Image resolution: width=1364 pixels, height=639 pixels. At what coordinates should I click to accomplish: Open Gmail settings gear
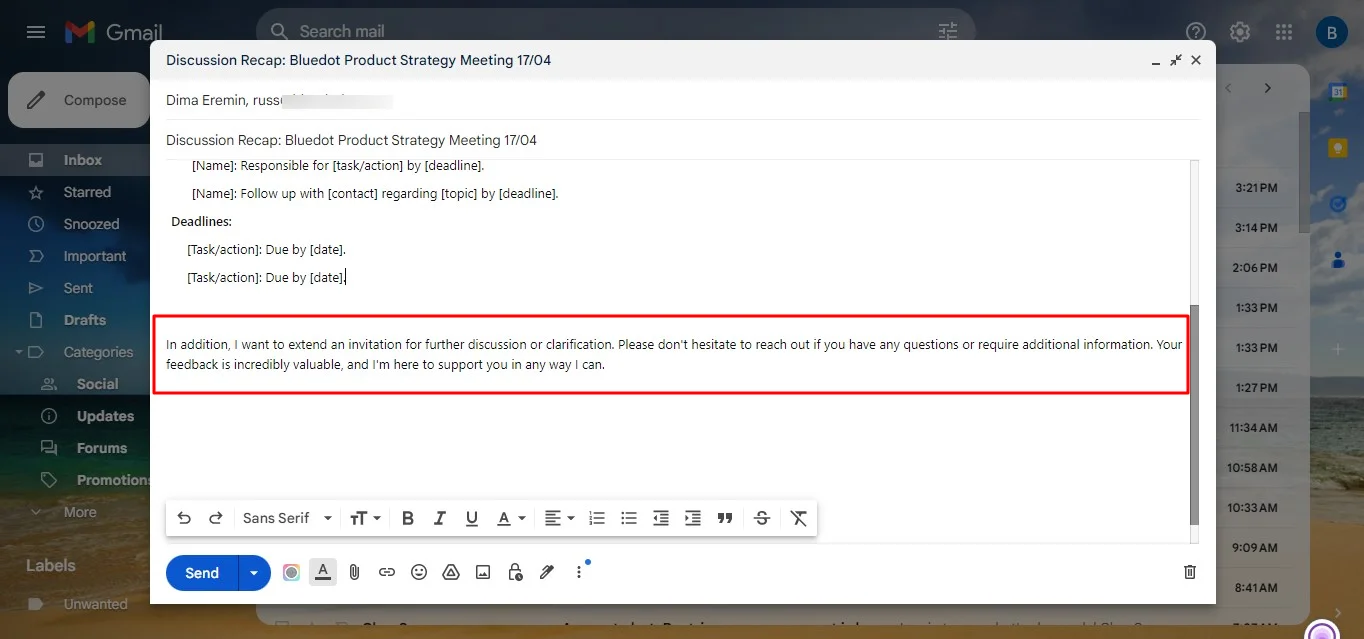[x=1239, y=31]
